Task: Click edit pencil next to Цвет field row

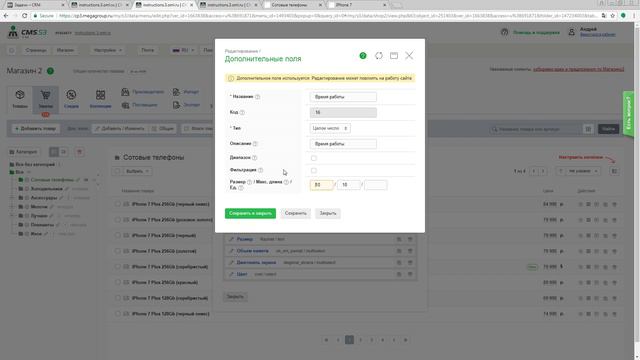Action: [231, 274]
